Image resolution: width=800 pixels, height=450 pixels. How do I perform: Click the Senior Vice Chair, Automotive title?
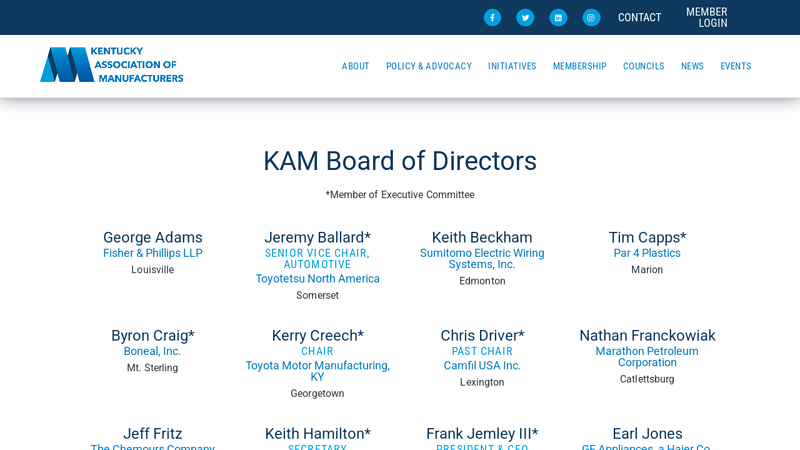[x=317, y=259]
